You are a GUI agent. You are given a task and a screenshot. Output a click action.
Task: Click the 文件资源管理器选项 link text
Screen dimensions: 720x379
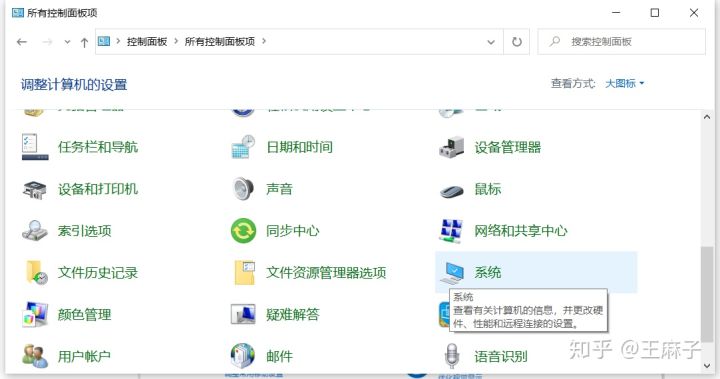326,272
